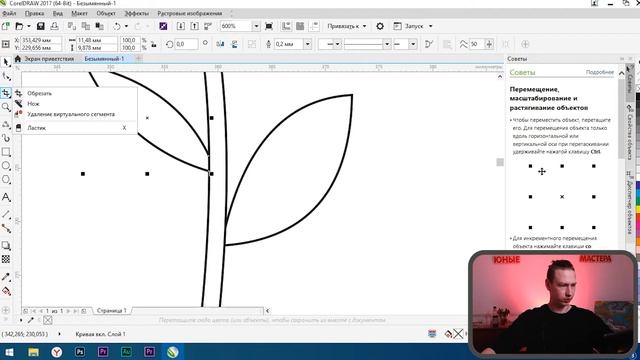Expand the Undo history arrow dropdown

pos(126,26)
